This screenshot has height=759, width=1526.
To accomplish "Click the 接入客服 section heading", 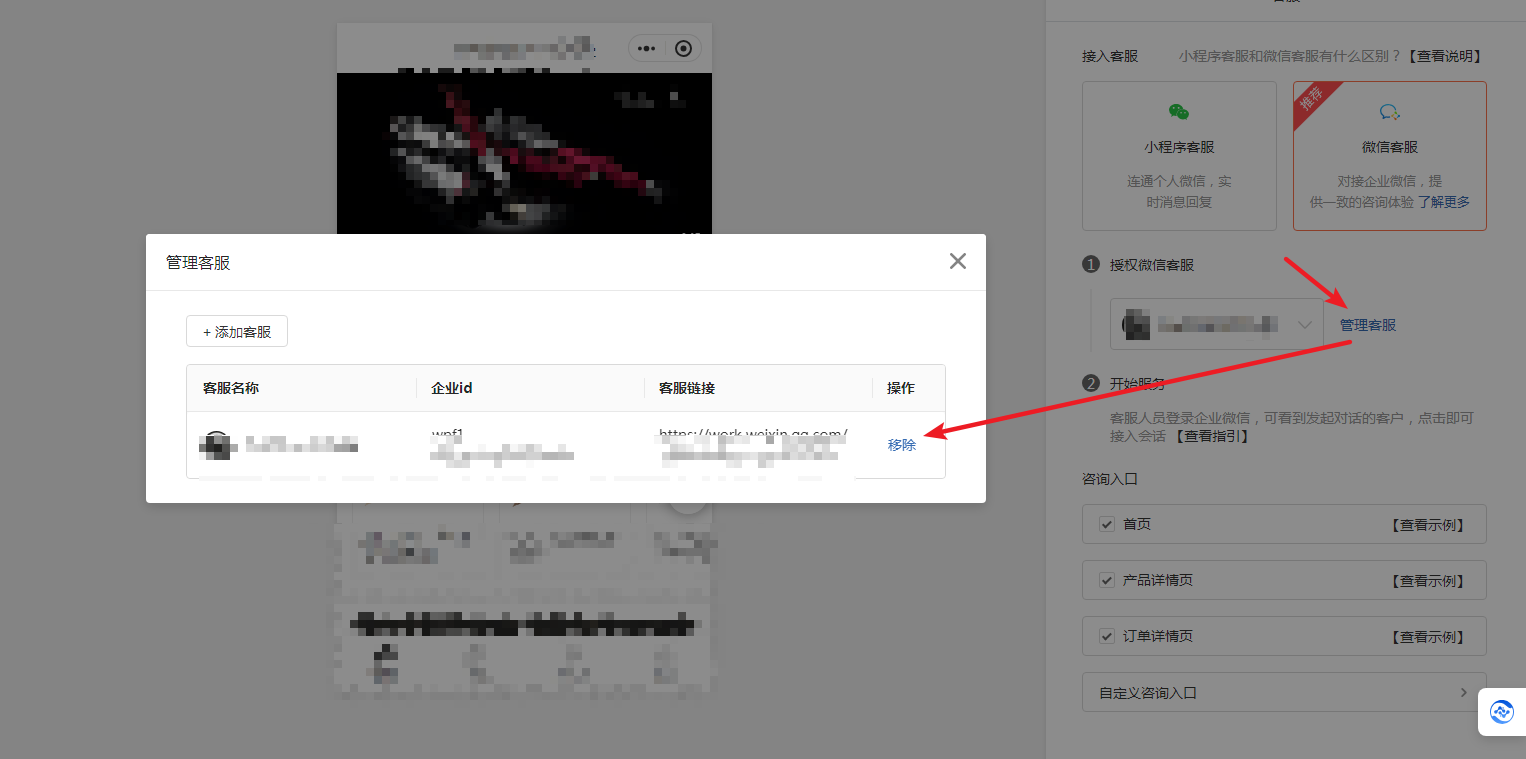I will tap(1110, 56).
